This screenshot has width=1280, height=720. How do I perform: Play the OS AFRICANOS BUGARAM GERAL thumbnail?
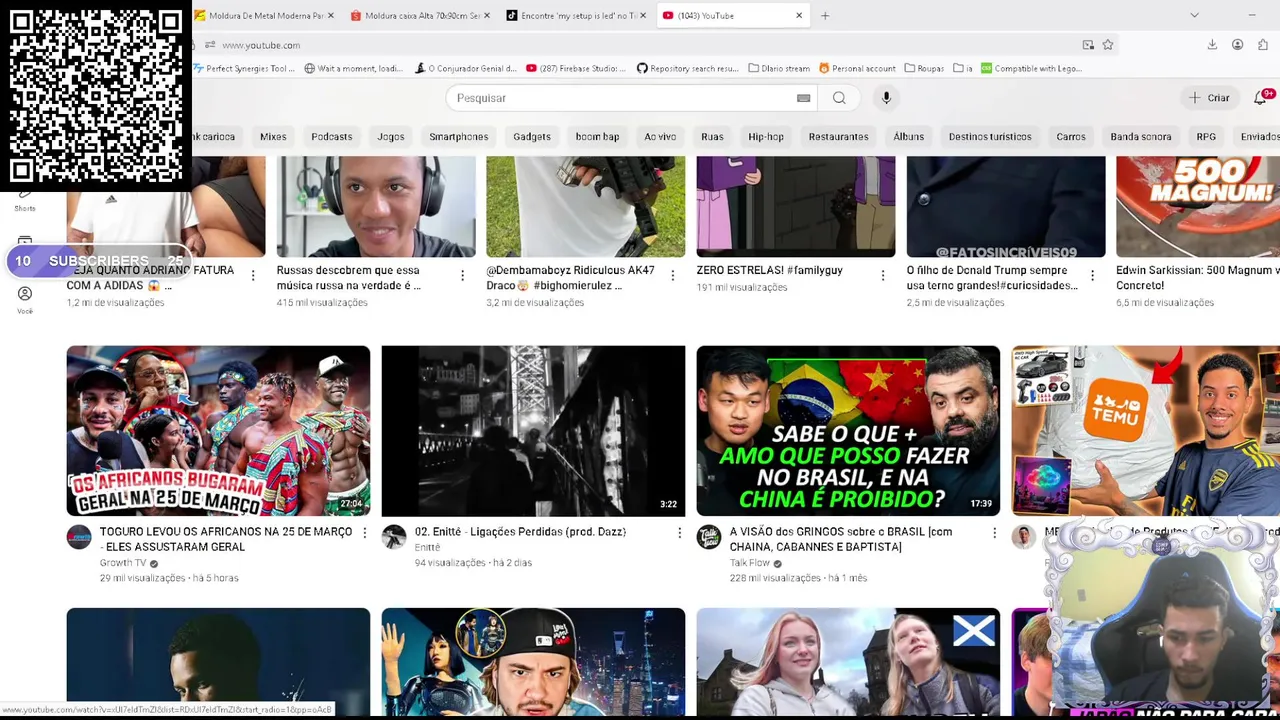[x=218, y=431]
